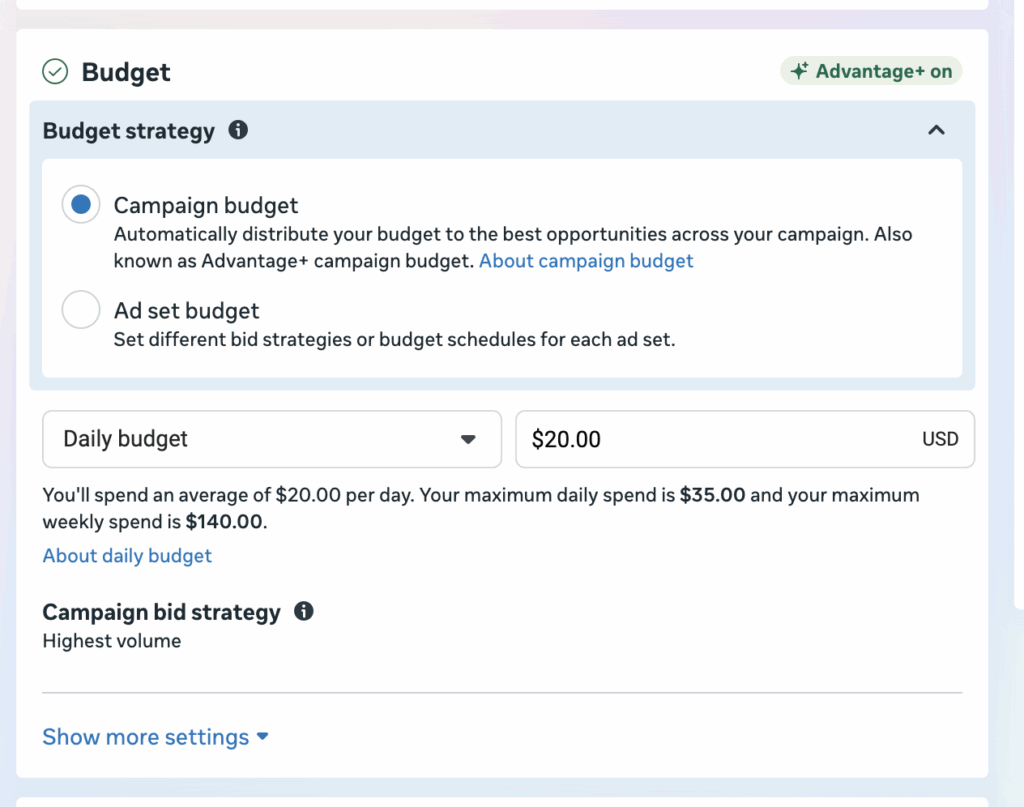Click the Advantage+ on badge
1024x807 pixels.
tap(871, 71)
